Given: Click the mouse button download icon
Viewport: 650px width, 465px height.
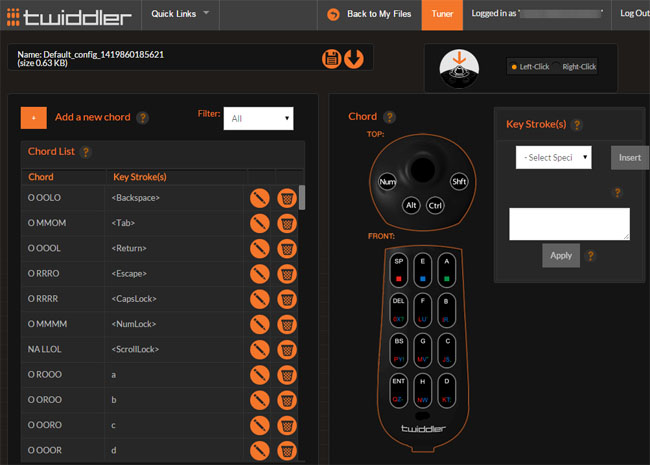Looking at the screenshot, I should click(x=459, y=69).
